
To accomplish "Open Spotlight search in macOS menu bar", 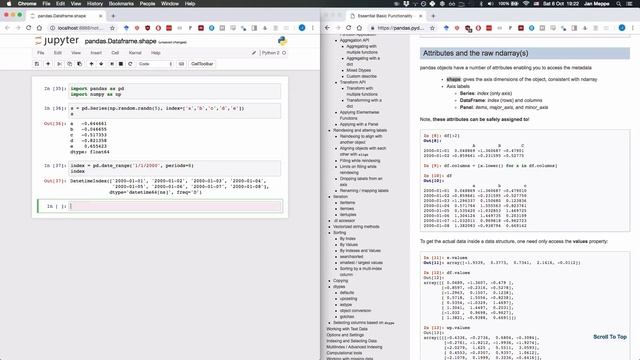I will pyautogui.click(x=619, y=4).
